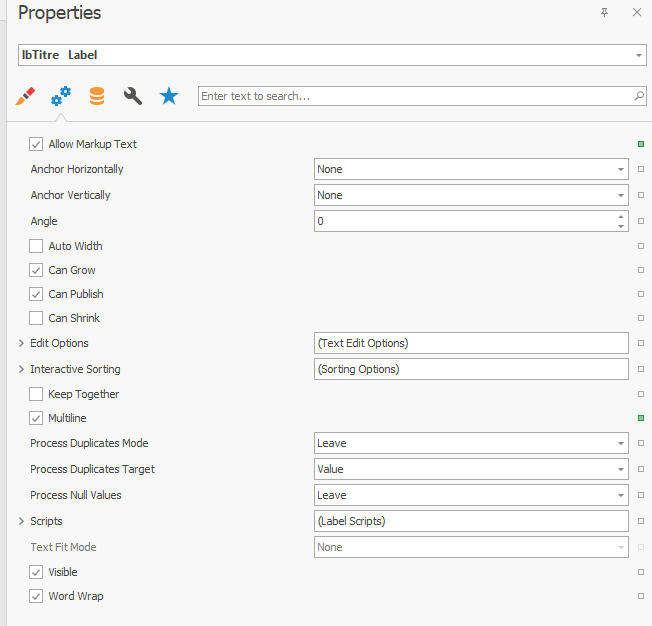Focus the Enter text to search field
This screenshot has height=626, width=652.
tap(416, 96)
